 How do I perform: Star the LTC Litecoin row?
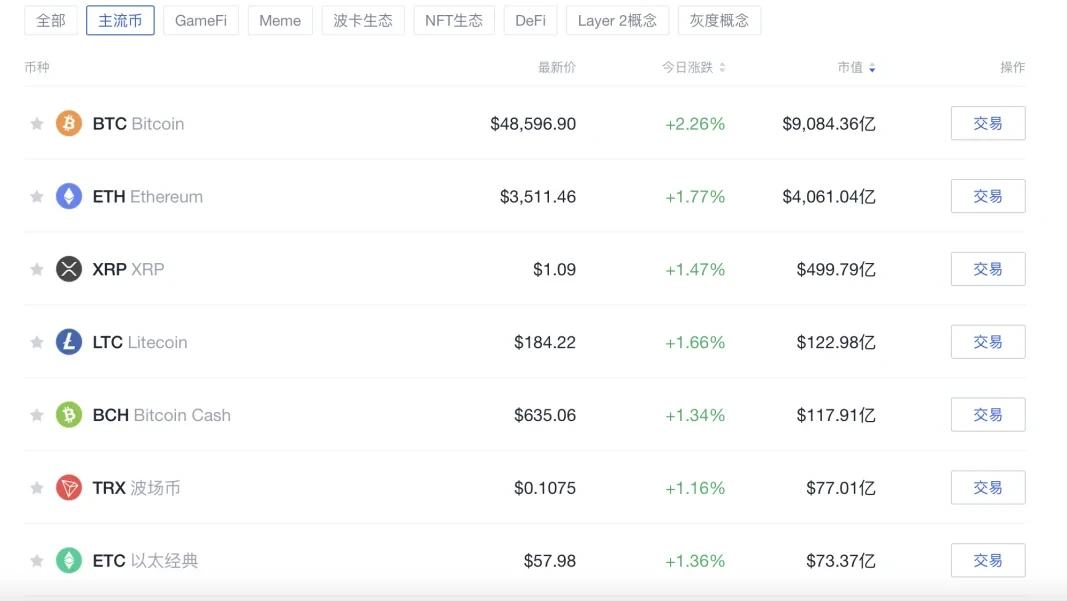pos(37,342)
